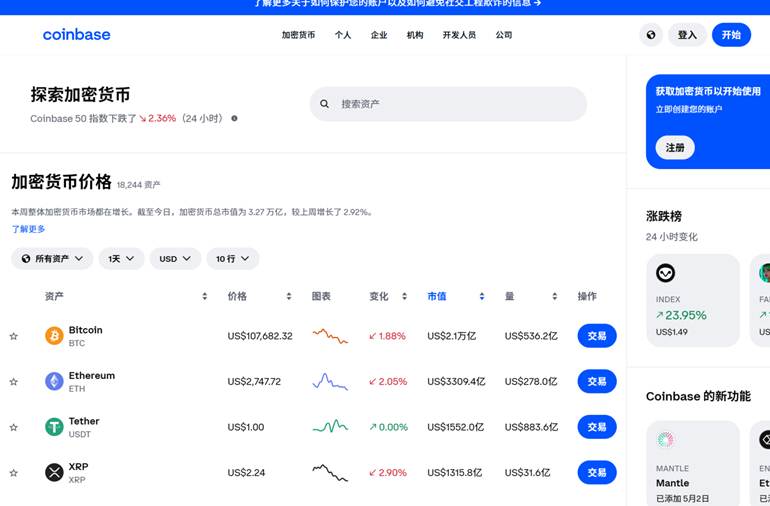Open the 所有资产 filter dropdown
Screen dimensions: 770x506
pos(52,258)
